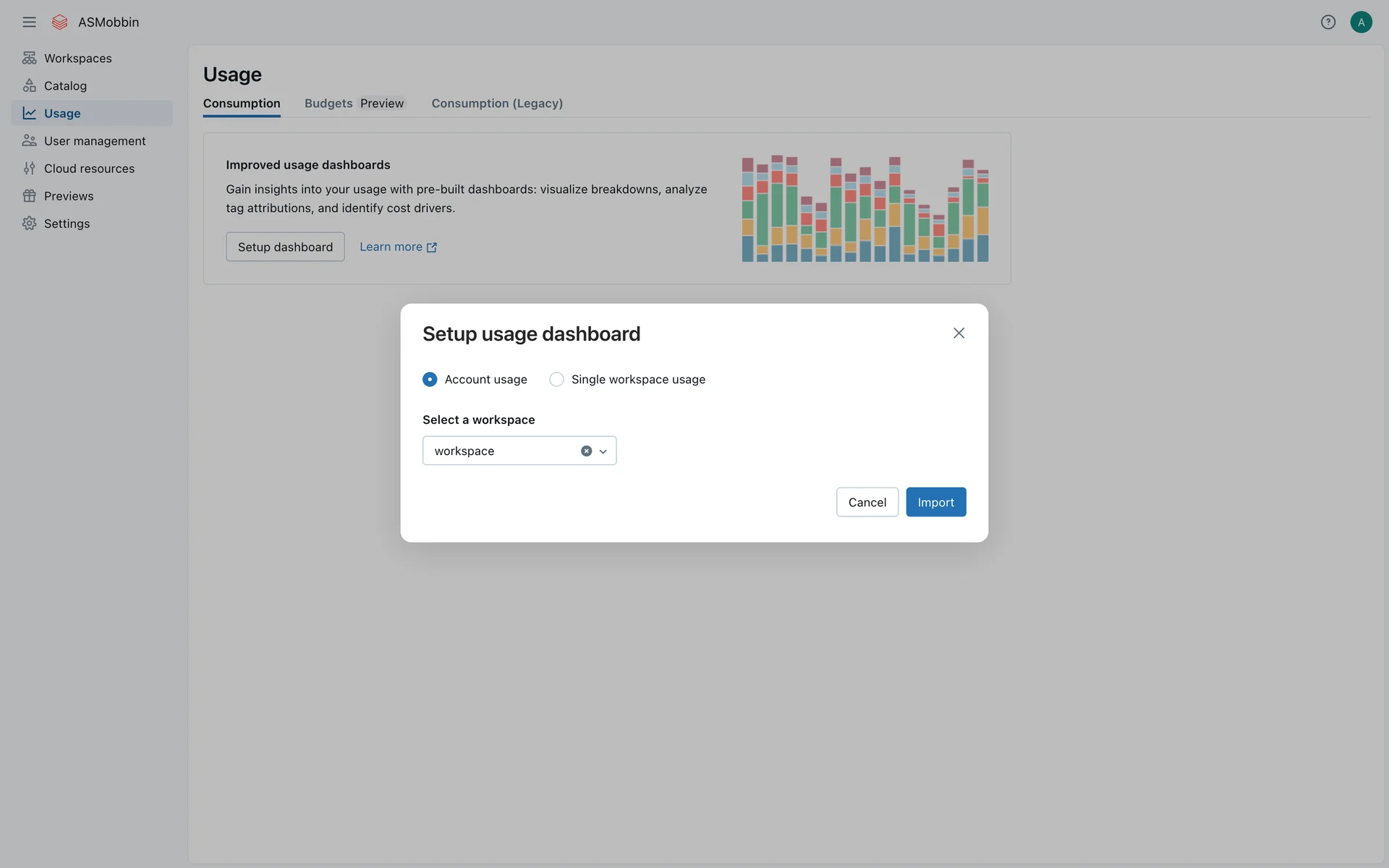Image resolution: width=1389 pixels, height=868 pixels.
Task: Click the Cloud resources sidebar icon
Action: [29, 169]
